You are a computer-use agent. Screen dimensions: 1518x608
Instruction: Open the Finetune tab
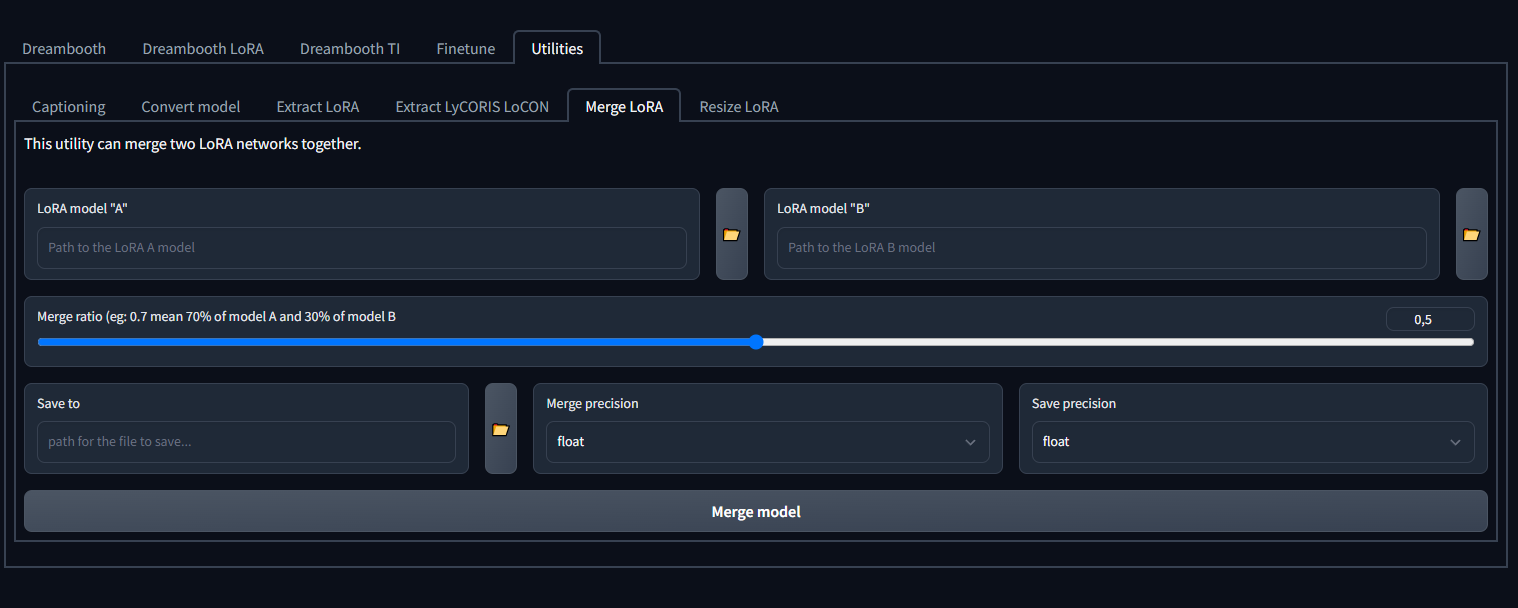tap(466, 48)
